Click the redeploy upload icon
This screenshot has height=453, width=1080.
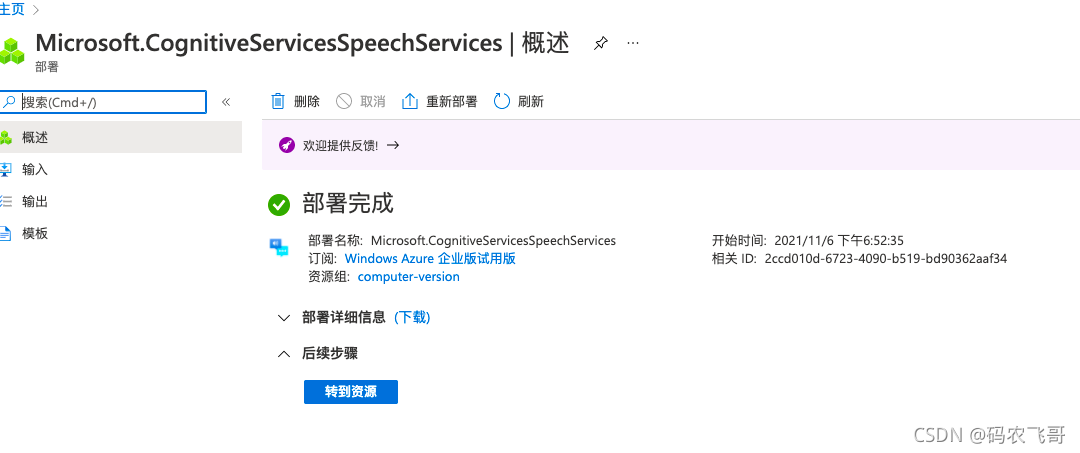point(409,101)
